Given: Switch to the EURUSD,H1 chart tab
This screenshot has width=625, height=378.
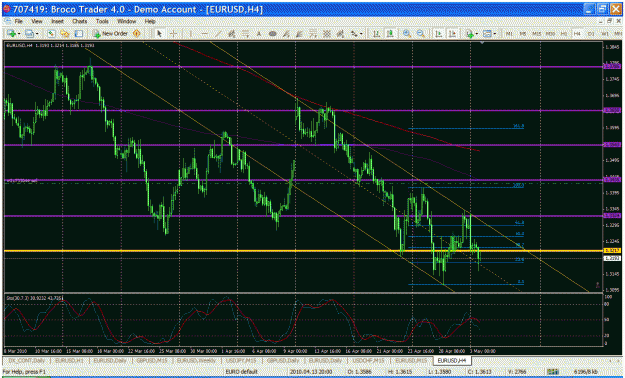Looking at the screenshot, I should pyautogui.click(x=69, y=360).
